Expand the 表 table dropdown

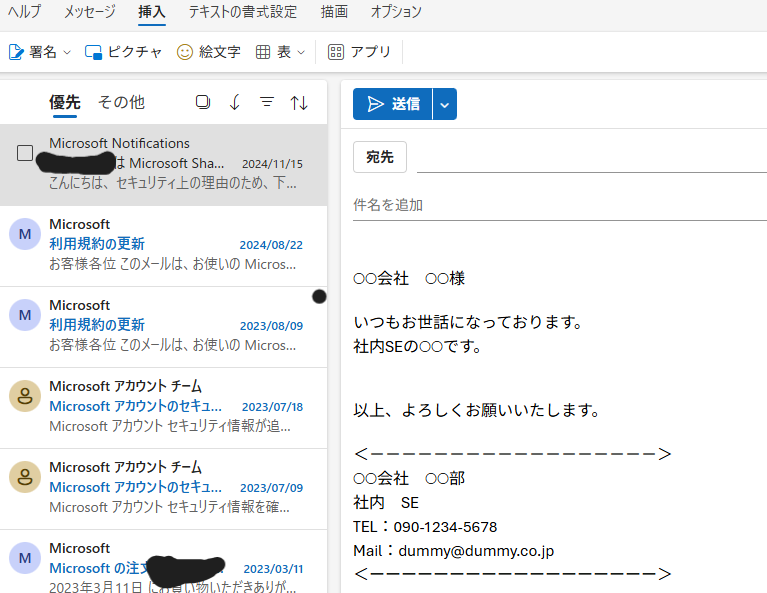pyautogui.click(x=300, y=52)
